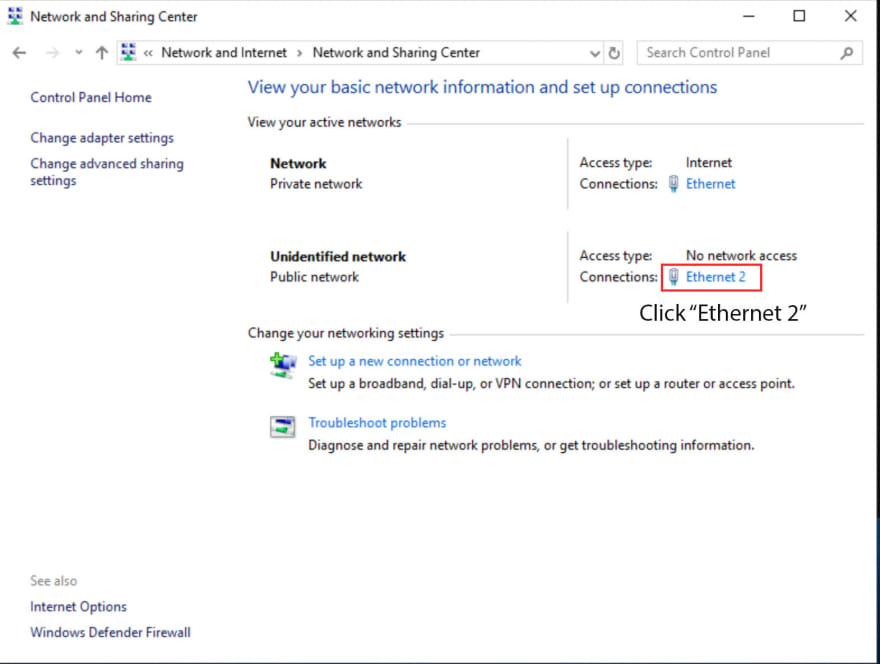Open Troubleshoot problems

pyautogui.click(x=377, y=423)
